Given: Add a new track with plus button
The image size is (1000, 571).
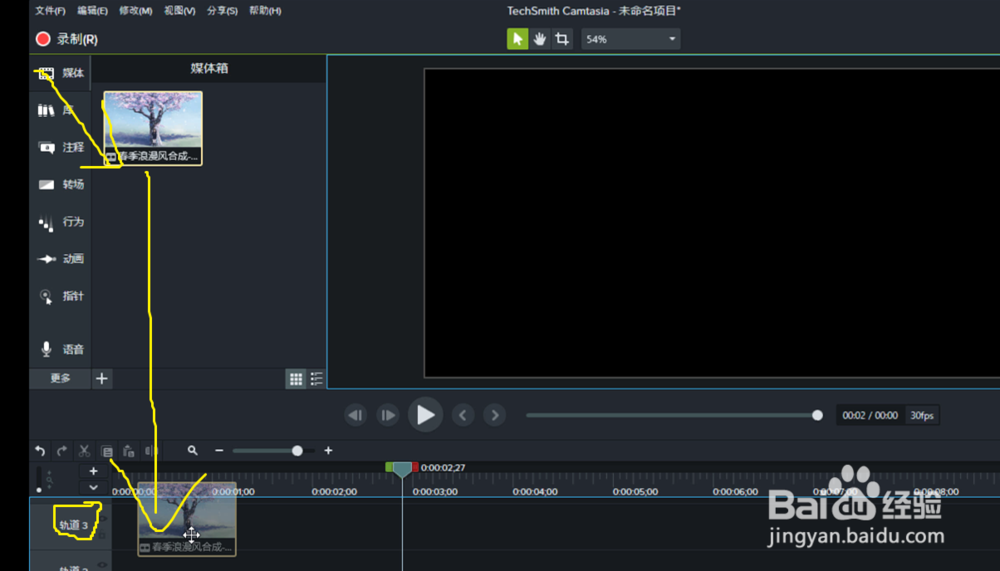Looking at the screenshot, I should pos(93,471).
